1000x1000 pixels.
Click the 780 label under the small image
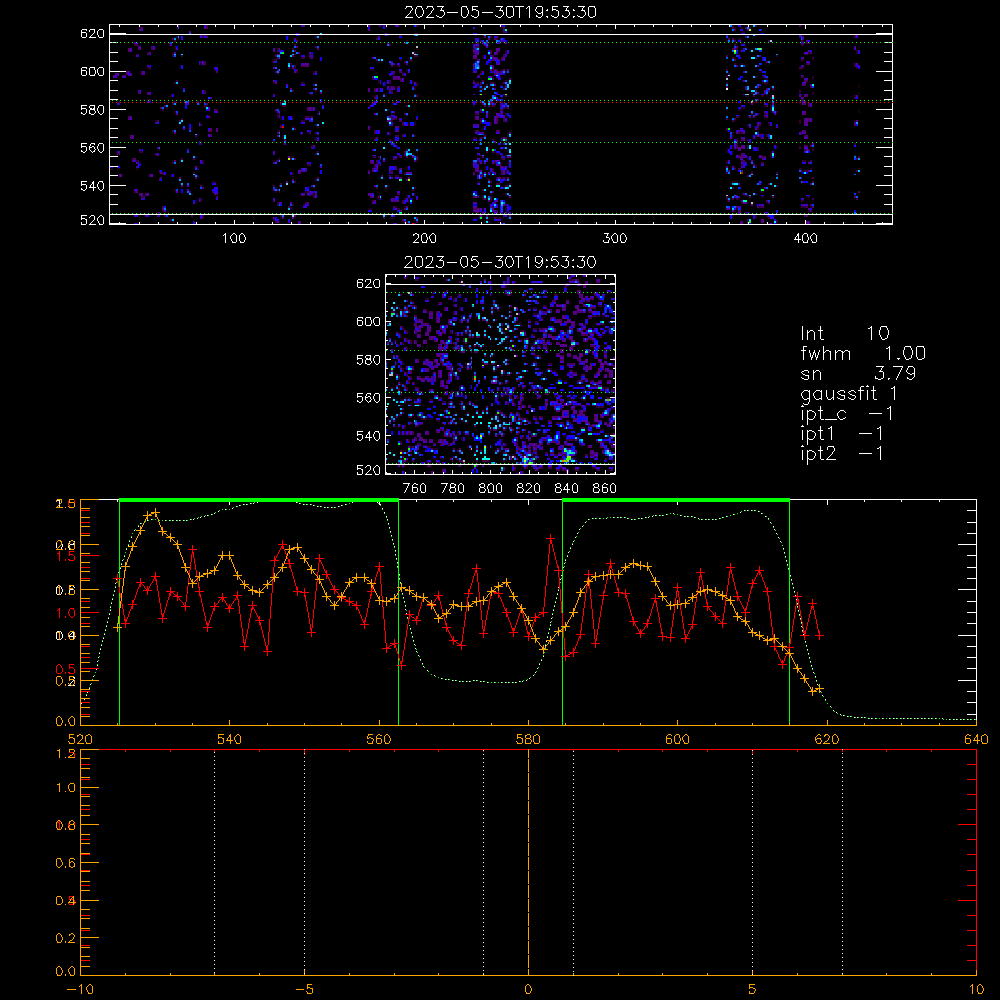point(453,489)
